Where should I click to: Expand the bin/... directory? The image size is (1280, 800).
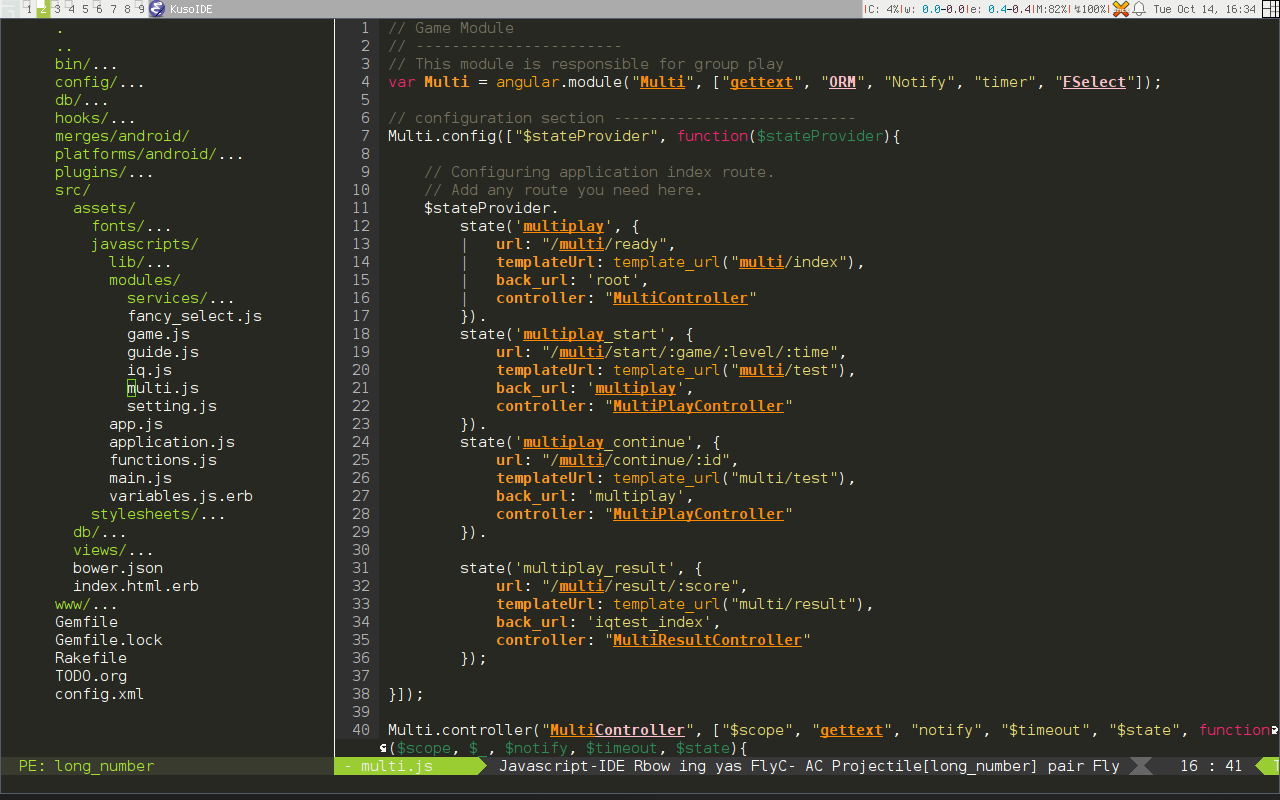pos(86,64)
